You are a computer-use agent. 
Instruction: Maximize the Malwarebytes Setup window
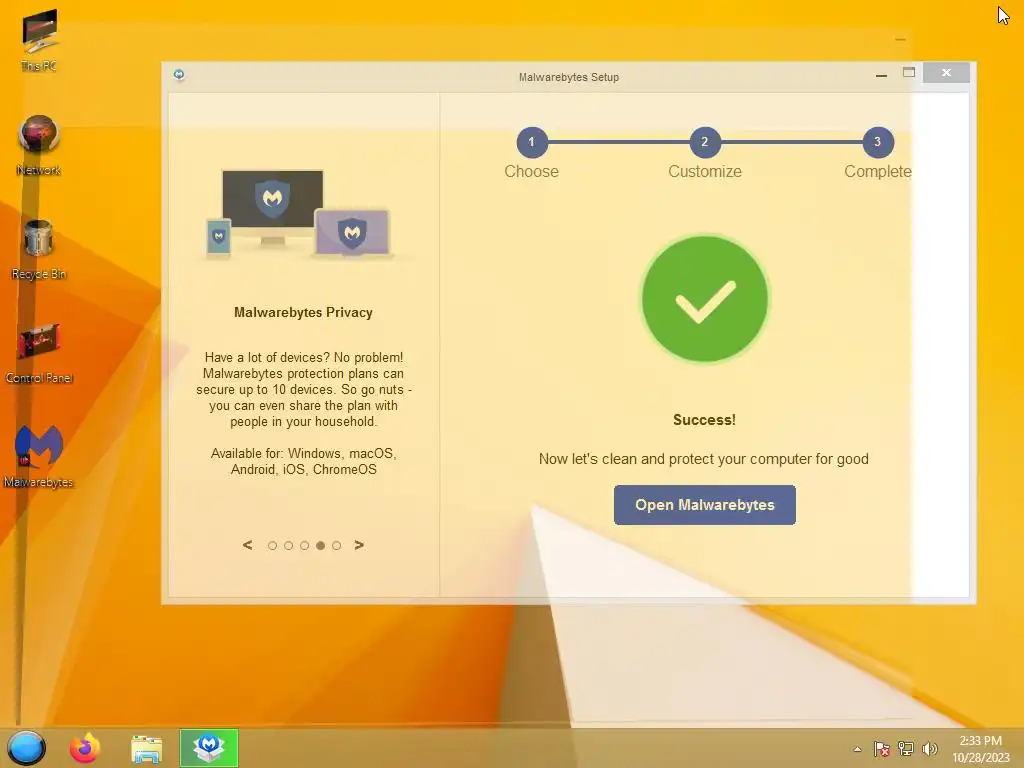[x=908, y=72]
